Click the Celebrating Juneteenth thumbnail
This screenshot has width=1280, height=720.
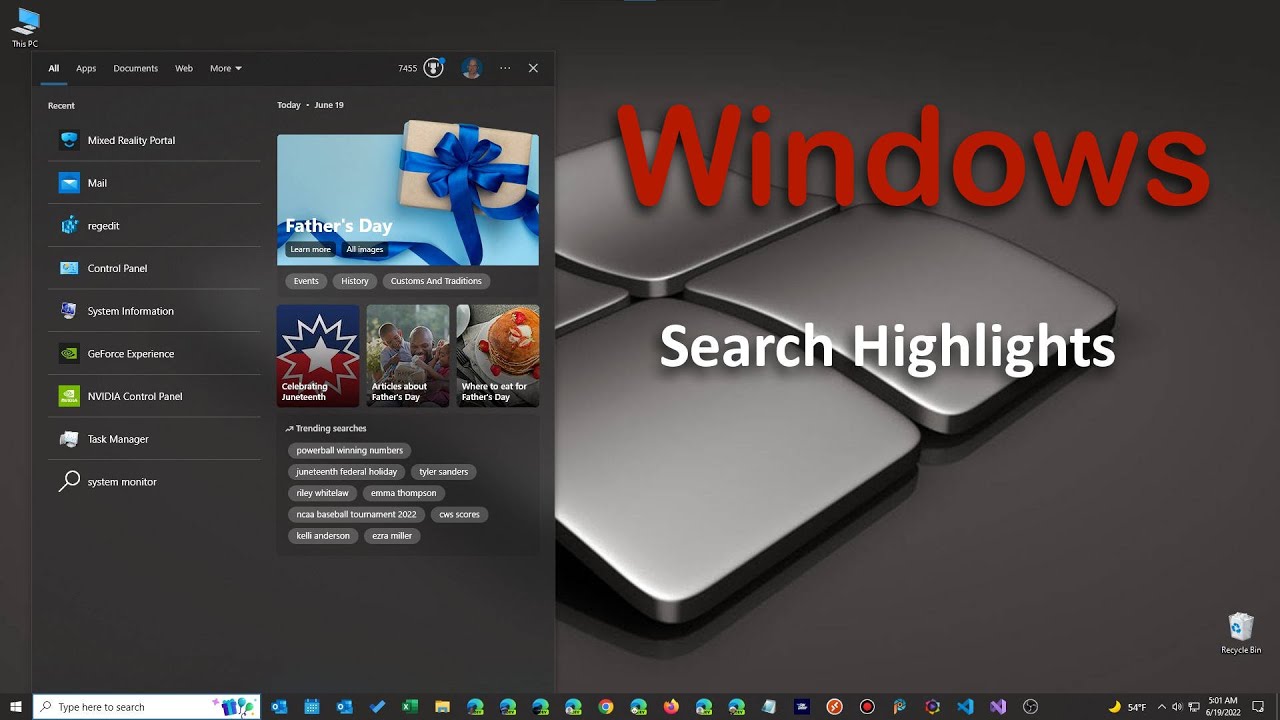pos(318,356)
